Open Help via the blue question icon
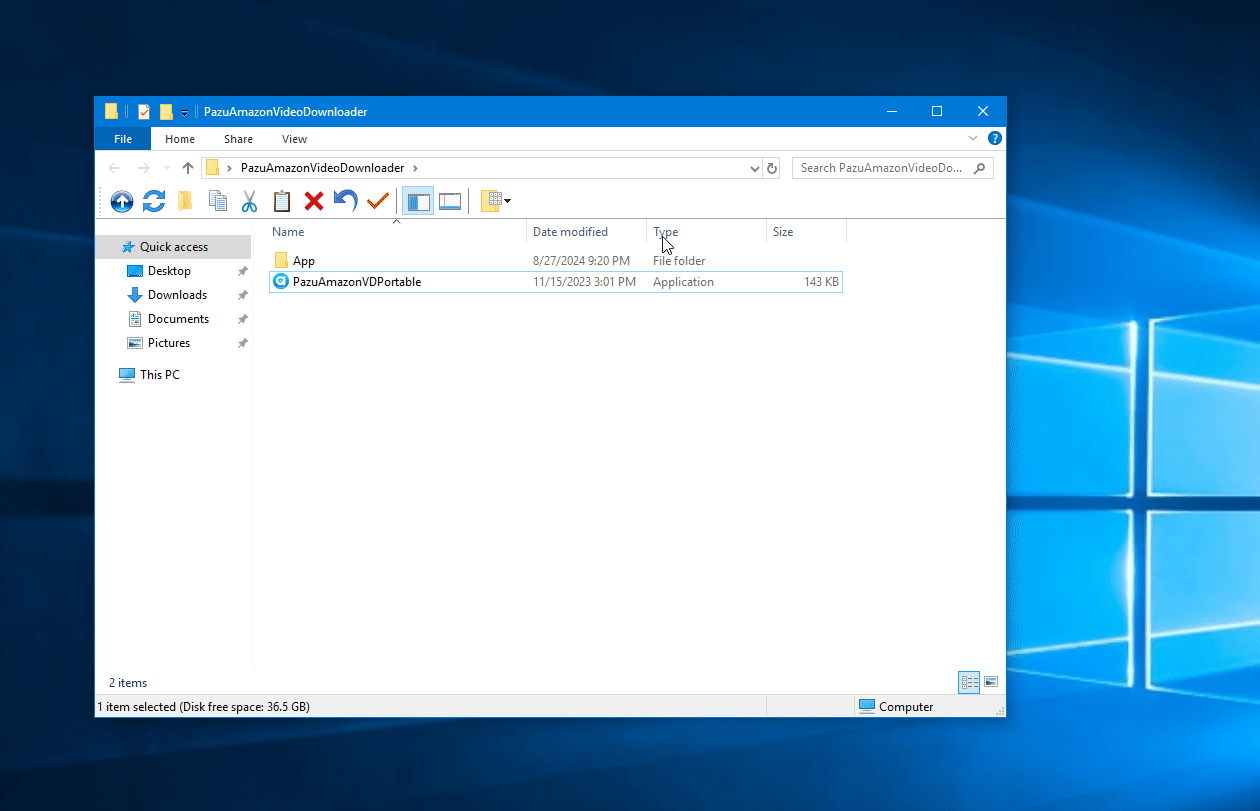Screen dimensions: 1260x811 click(x=995, y=138)
